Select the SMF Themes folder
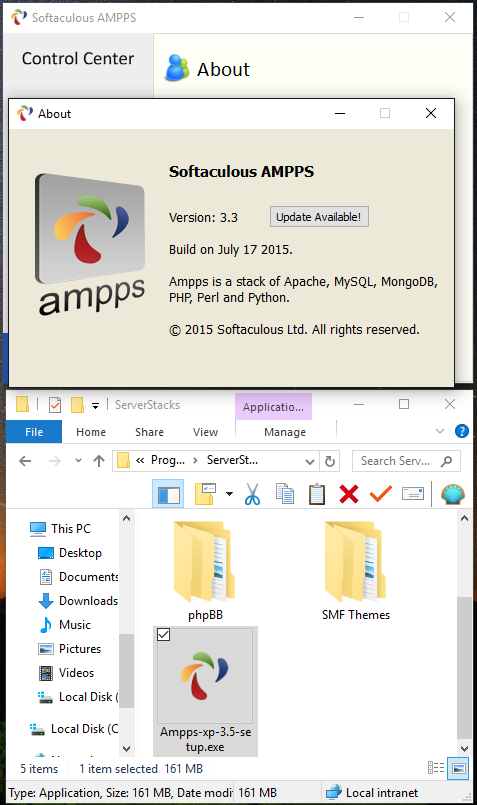 click(356, 571)
